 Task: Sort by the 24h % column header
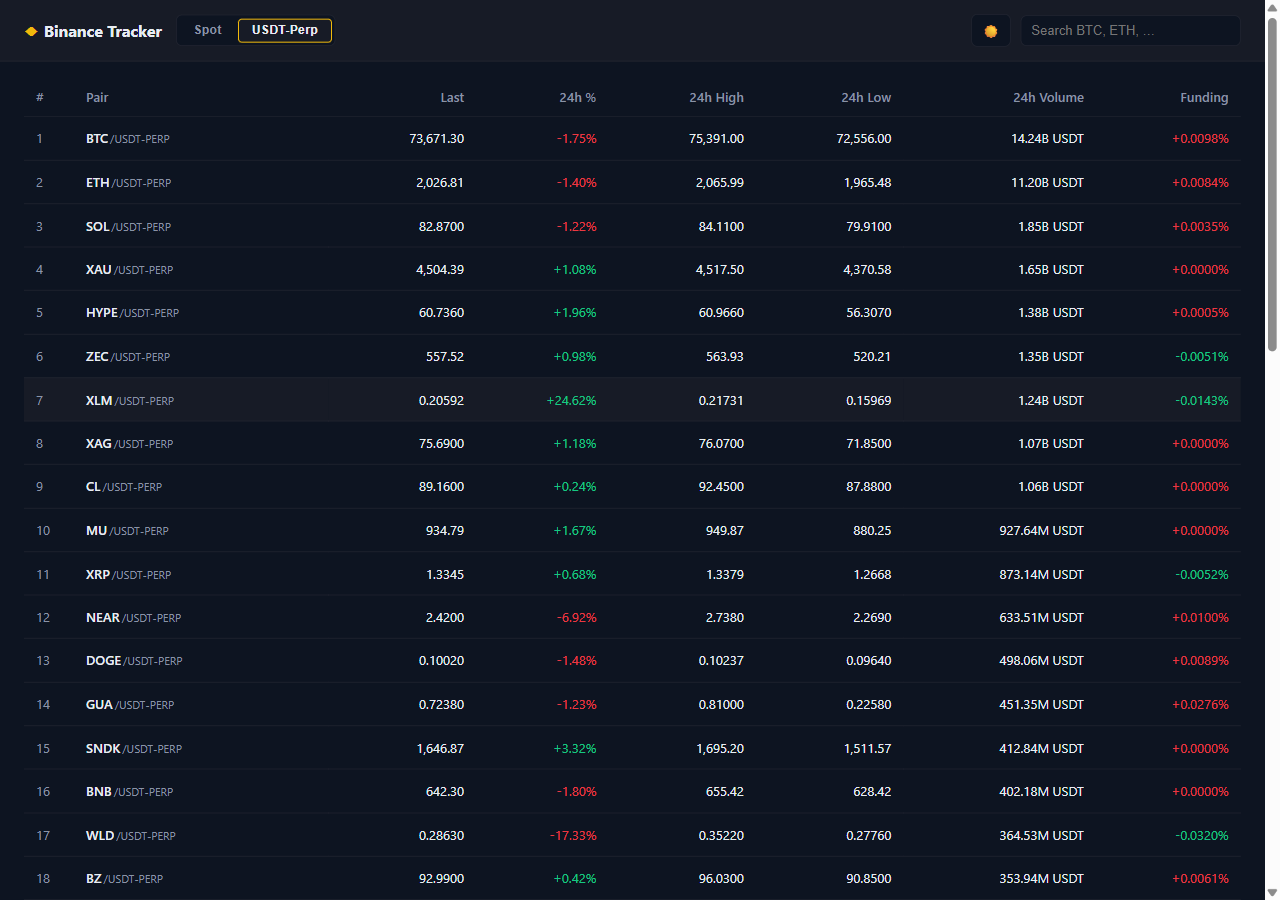578,98
